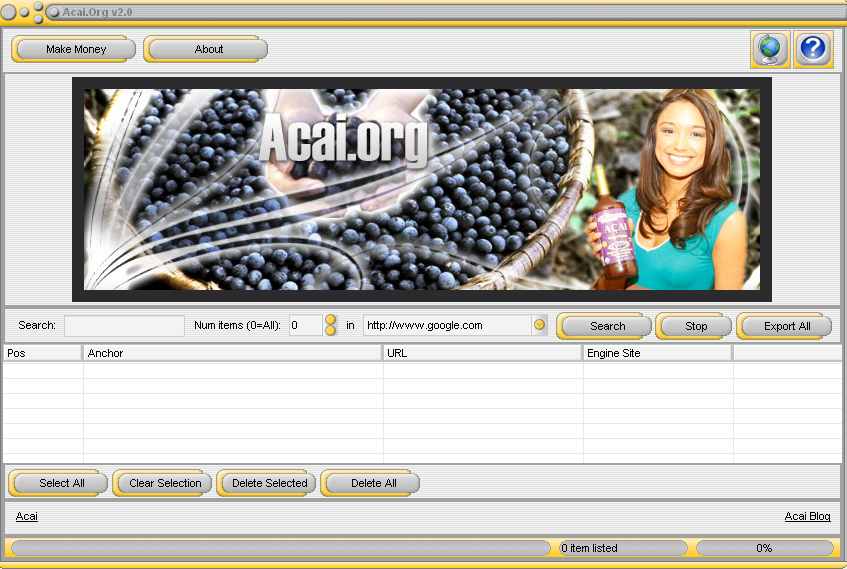Sort by the Engine Site column header
The width and height of the screenshot is (847, 569).
(657, 353)
